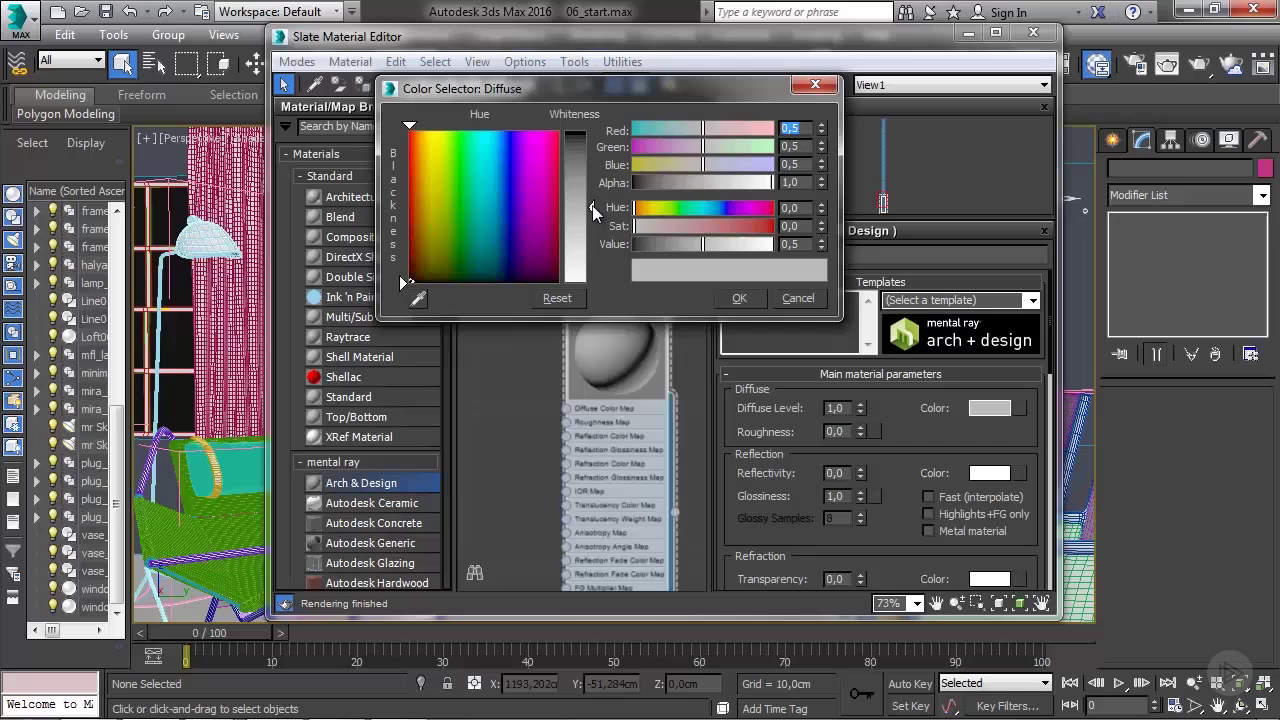Click the Red value input field
This screenshot has width=1280, height=720.
click(x=796, y=129)
